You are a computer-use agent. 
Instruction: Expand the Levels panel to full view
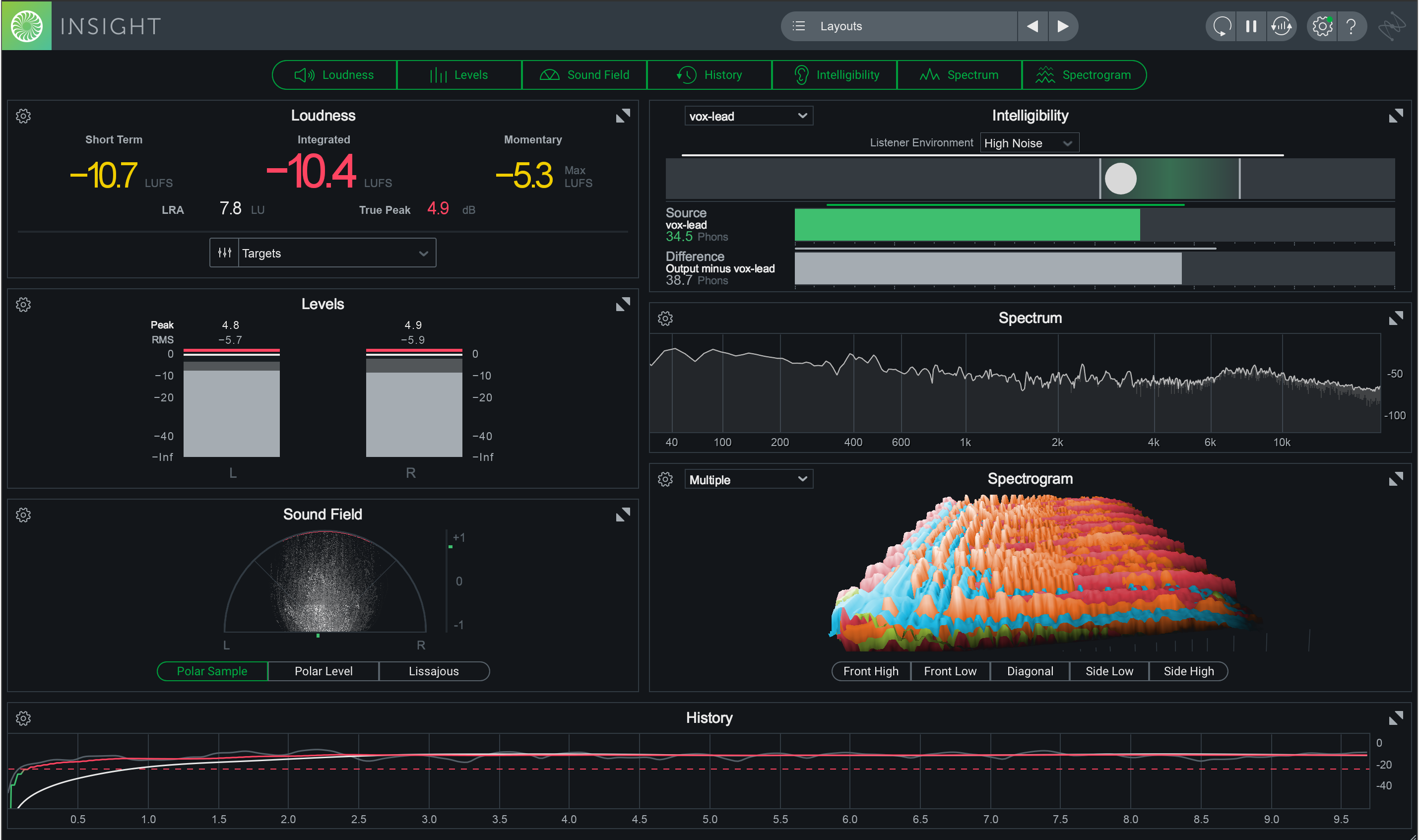coord(623,305)
